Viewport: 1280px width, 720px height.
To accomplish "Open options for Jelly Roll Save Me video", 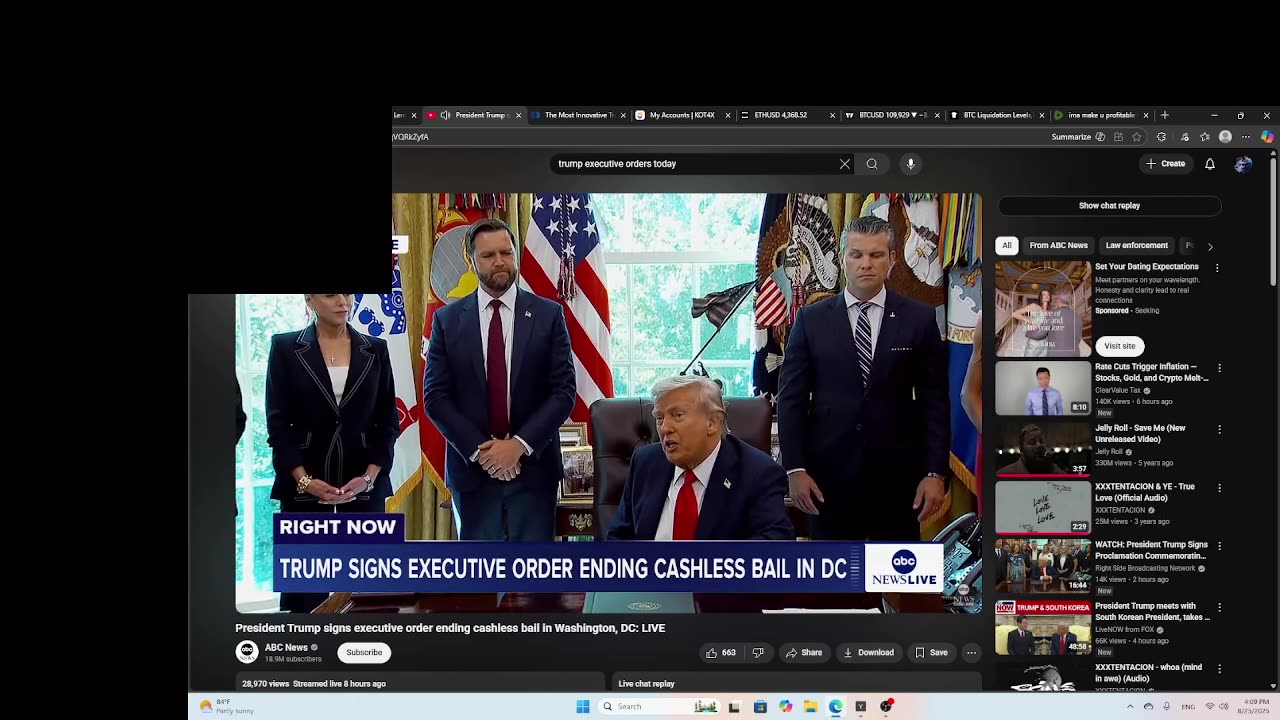I will click(x=1219, y=429).
